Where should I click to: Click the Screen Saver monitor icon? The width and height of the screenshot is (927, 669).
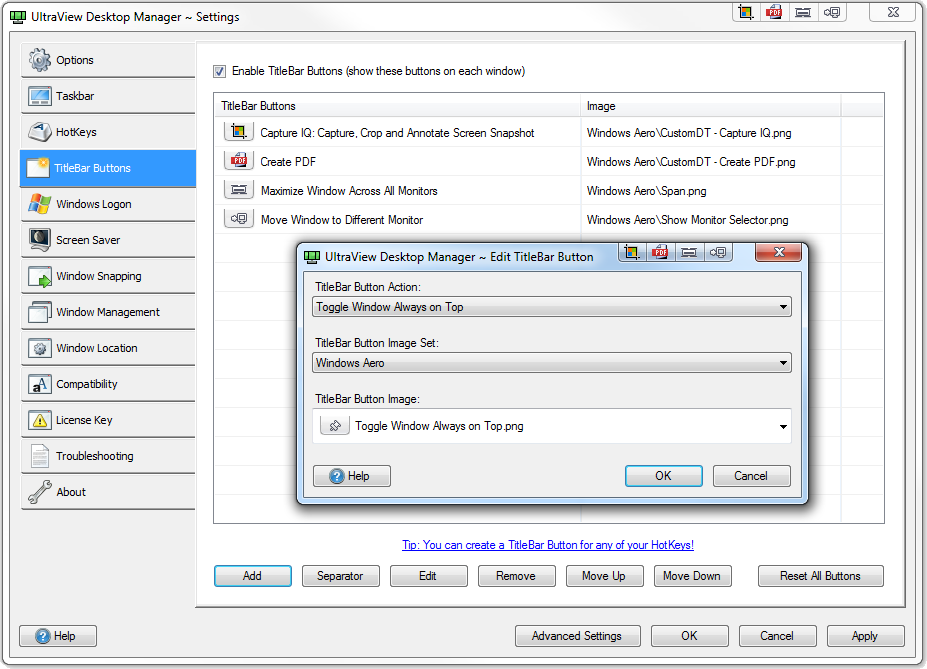point(40,240)
